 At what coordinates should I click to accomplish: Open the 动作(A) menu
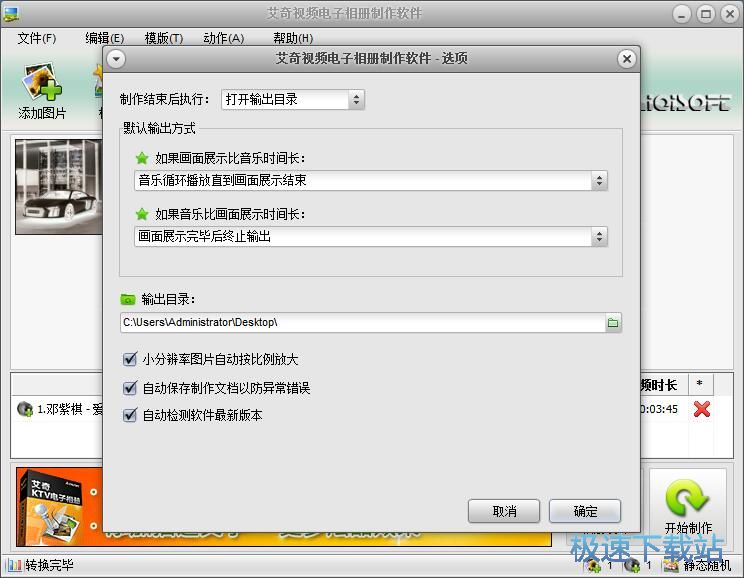pyautogui.click(x=223, y=38)
